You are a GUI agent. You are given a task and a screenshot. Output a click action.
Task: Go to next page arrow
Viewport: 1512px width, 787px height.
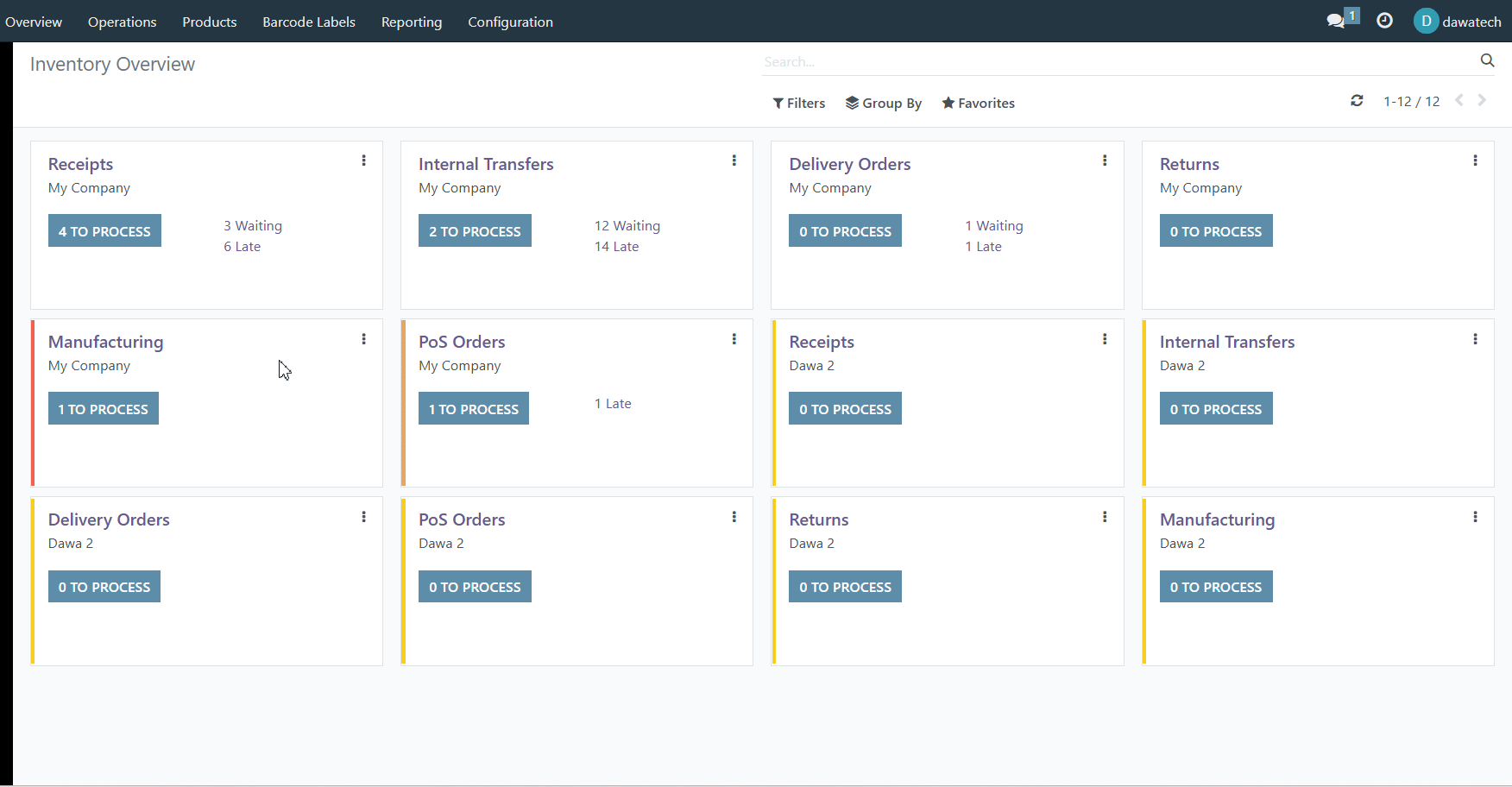(1482, 100)
